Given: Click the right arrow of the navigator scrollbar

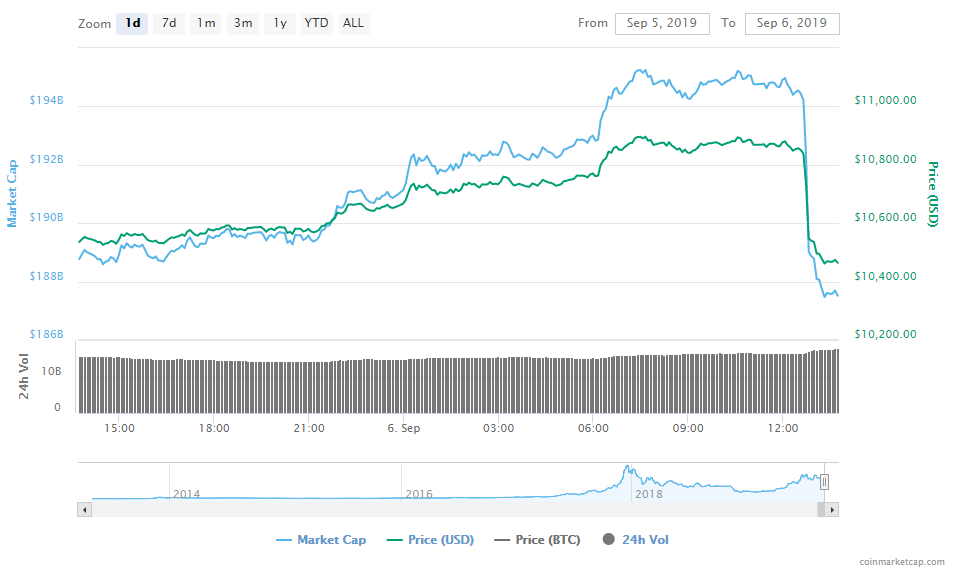Looking at the screenshot, I should coord(831,507).
